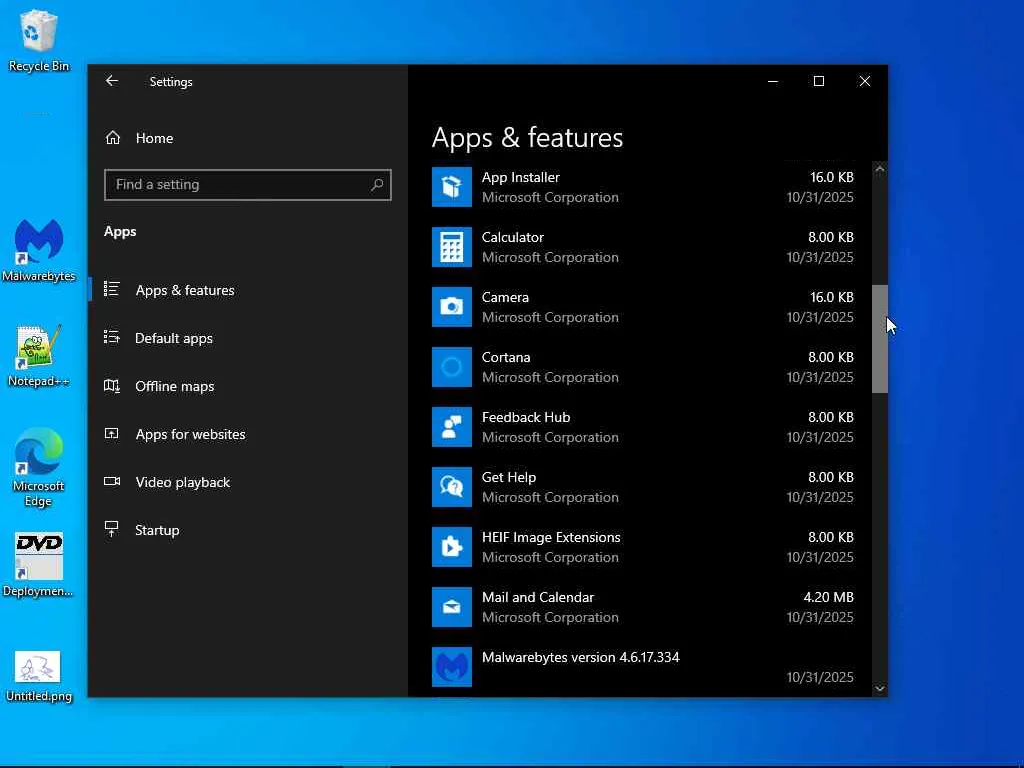Click the scrollbar down arrow

pyautogui.click(x=880, y=688)
